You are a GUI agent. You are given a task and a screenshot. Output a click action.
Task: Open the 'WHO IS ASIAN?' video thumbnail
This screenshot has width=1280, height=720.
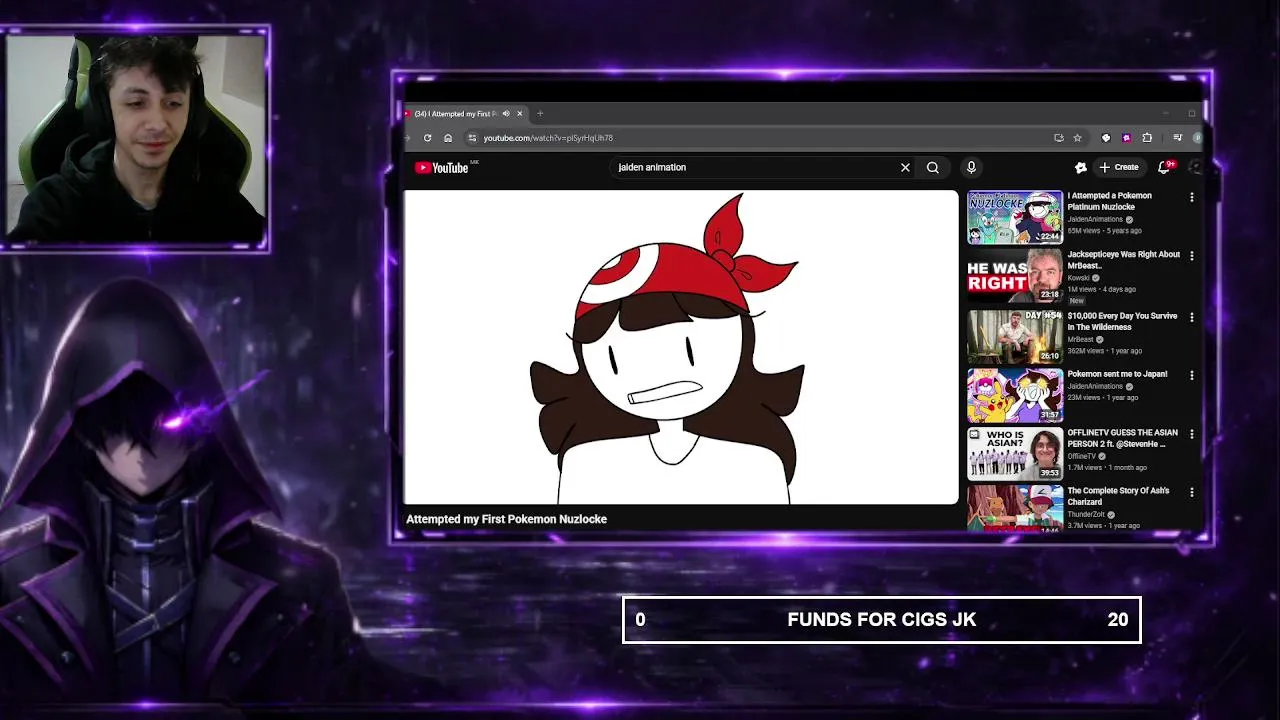point(1014,454)
